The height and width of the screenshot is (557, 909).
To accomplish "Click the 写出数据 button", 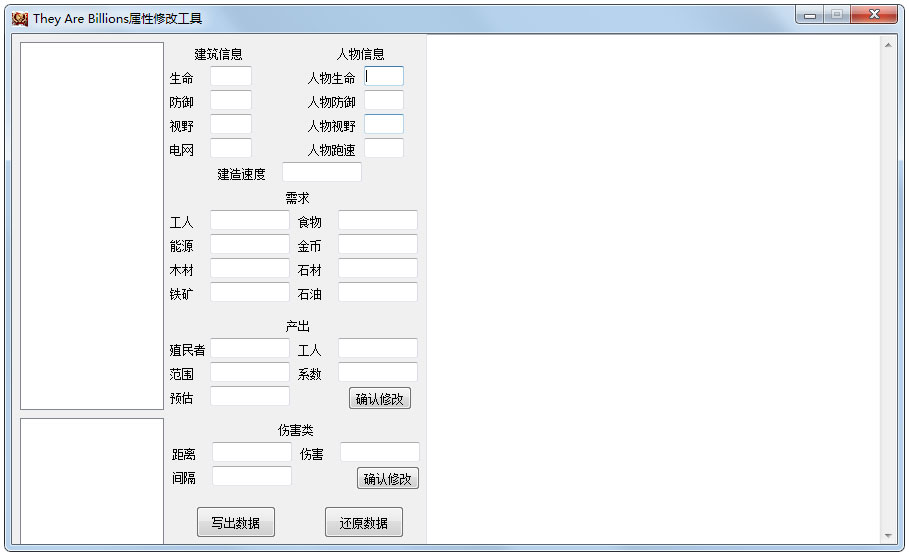I will (235, 522).
